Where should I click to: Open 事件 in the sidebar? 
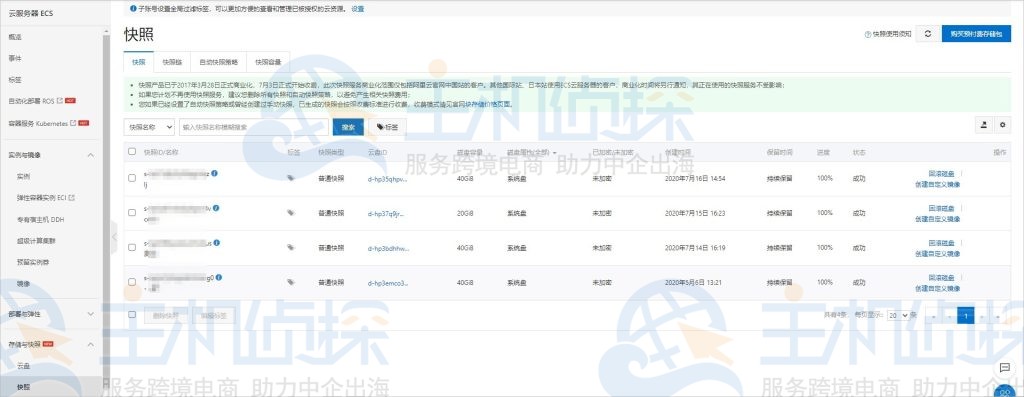pos(15,58)
